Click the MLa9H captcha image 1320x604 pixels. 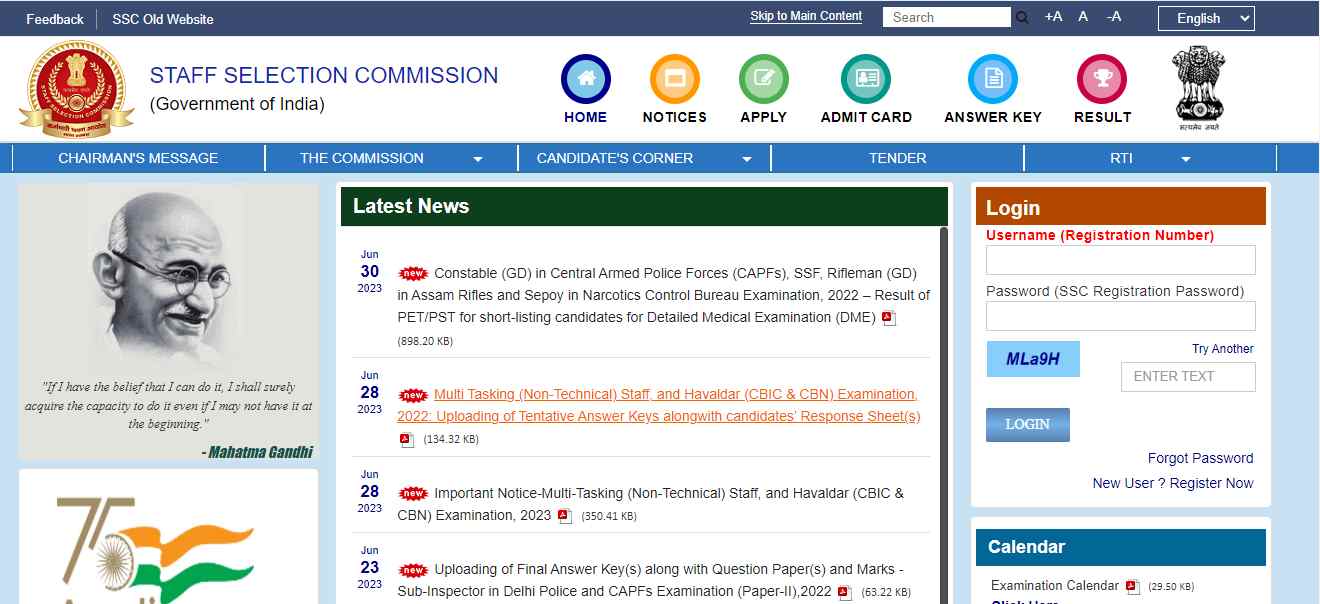pyautogui.click(x=1033, y=359)
